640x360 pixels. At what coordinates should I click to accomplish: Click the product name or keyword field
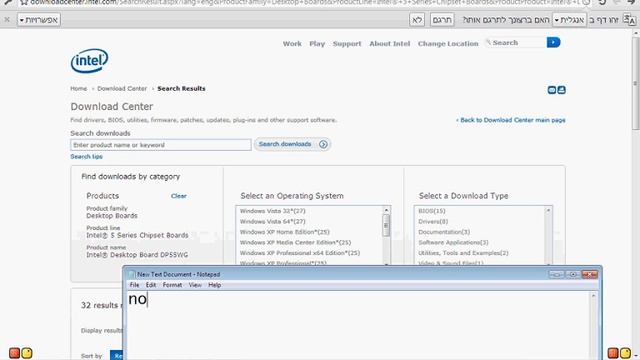click(x=161, y=145)
